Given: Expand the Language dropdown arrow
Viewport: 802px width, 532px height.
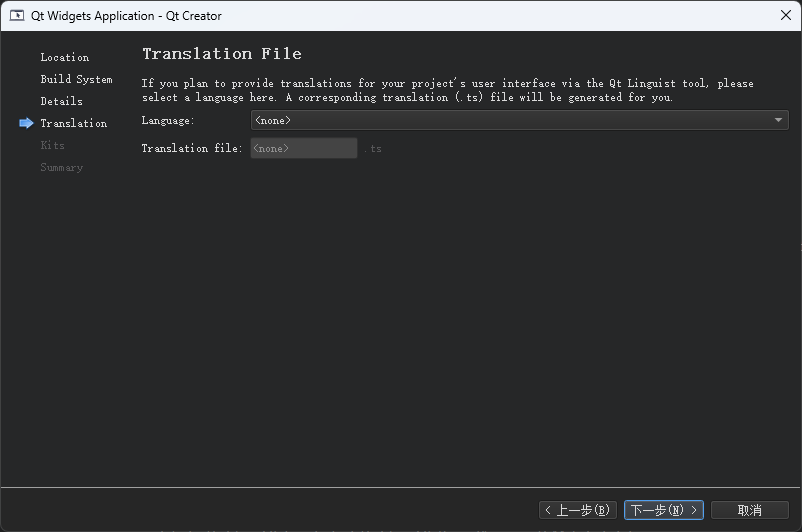Looking at the screenshot, I should coord(779,120).
